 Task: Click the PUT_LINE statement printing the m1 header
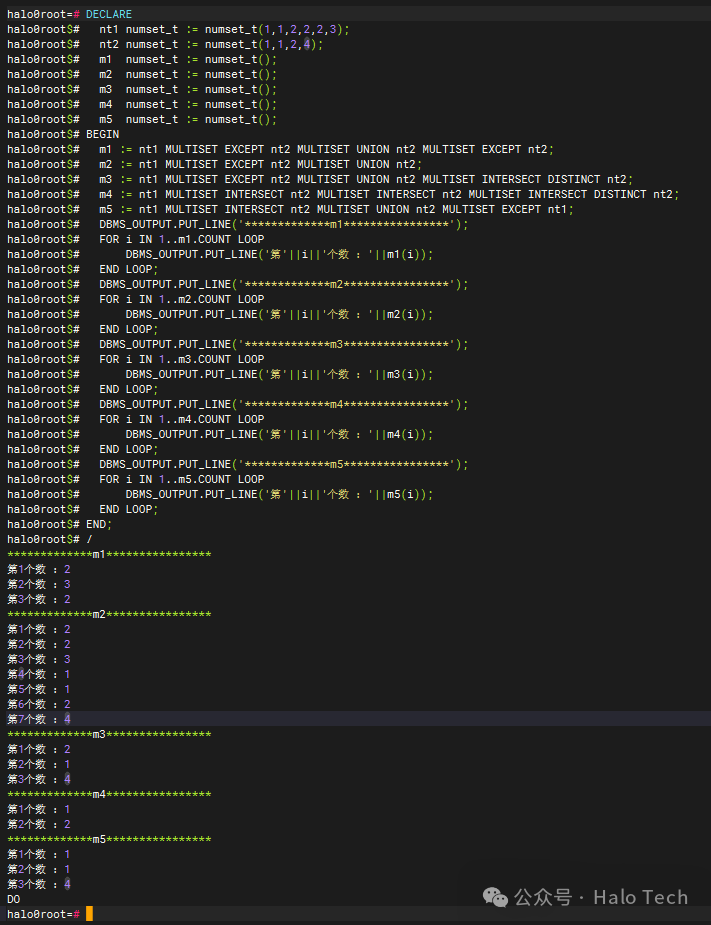pos(283,225)
